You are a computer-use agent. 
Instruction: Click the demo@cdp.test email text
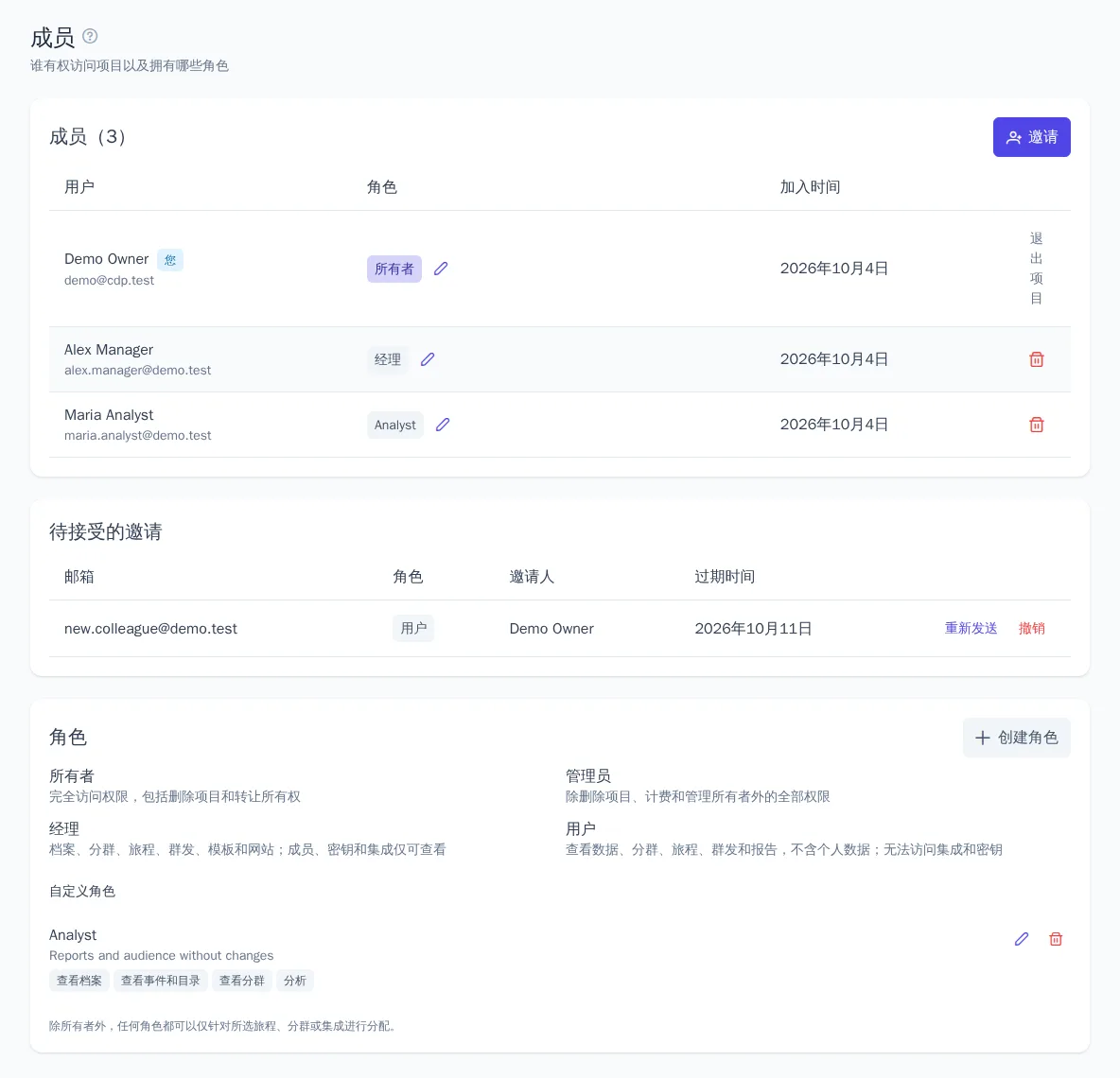(109, 281)
